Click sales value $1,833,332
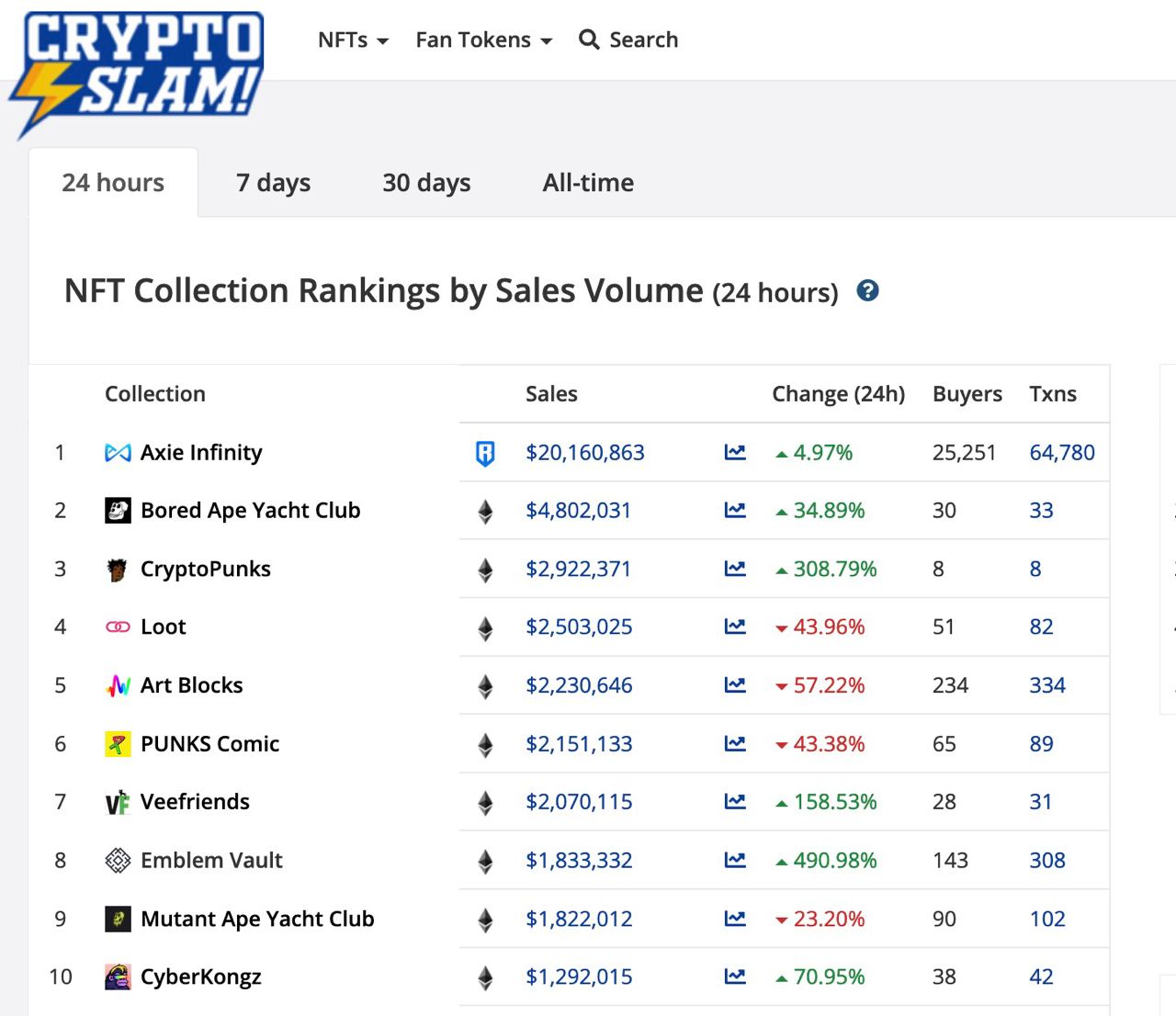This screenshot has width=1176, height=1016. click(x=579, y=861)
